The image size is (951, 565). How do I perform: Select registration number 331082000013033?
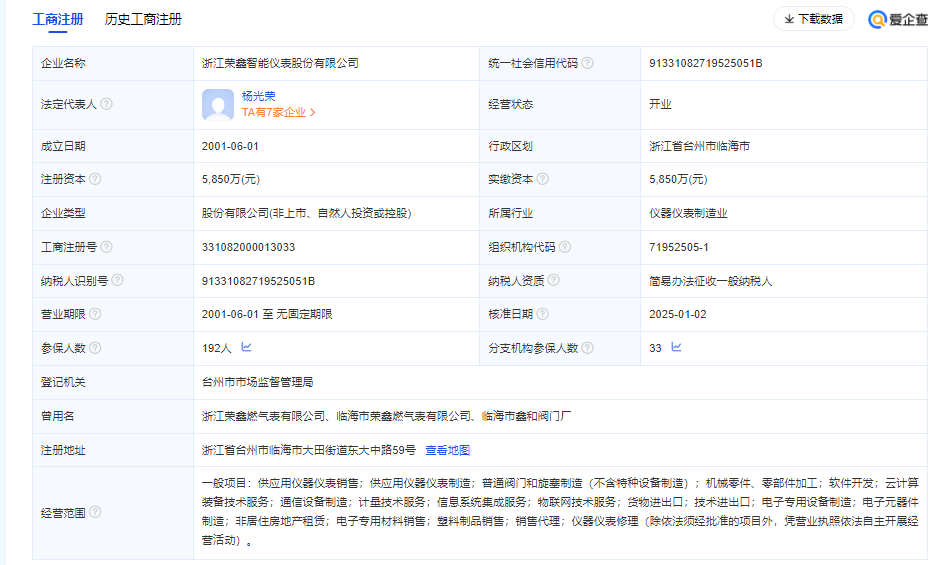point(248,247)
